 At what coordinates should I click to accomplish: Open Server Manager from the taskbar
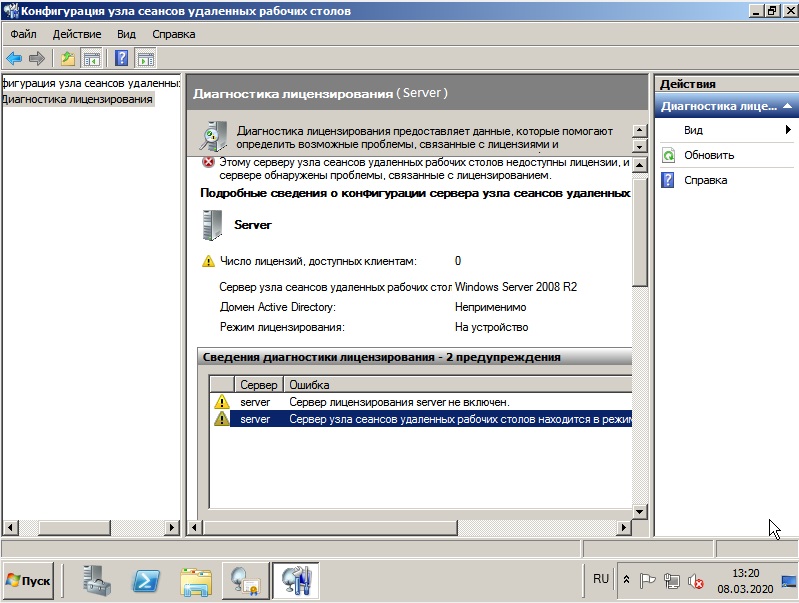click(97, 581)
